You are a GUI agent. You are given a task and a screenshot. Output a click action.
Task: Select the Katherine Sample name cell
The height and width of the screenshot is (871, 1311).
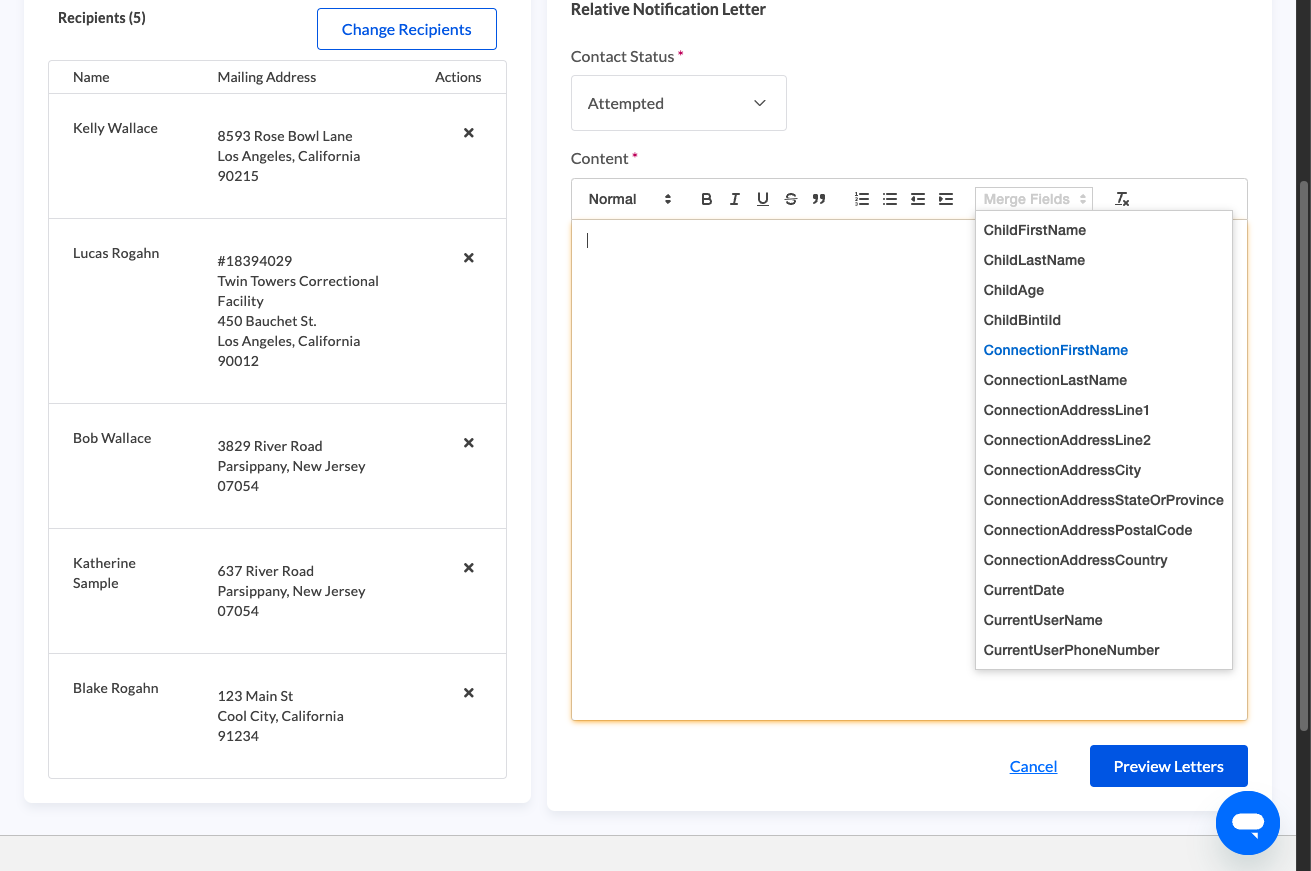click(x=104, y=573)
